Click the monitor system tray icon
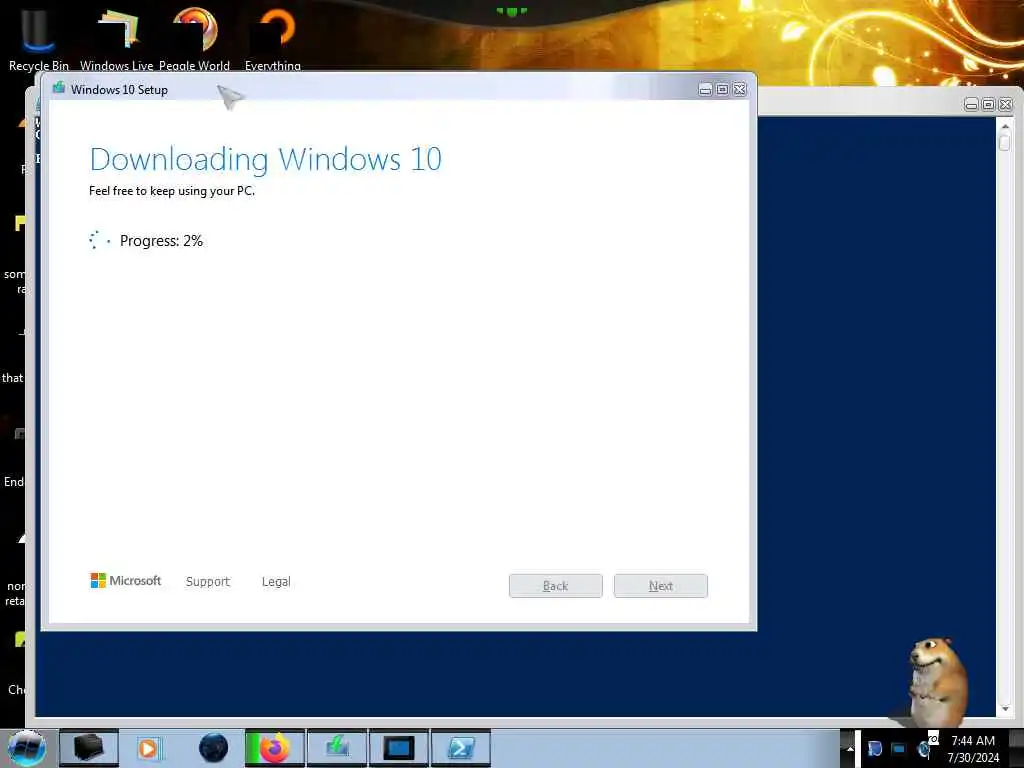The height and width of the screenshot is (768, 1024). (x=899, y=749)
